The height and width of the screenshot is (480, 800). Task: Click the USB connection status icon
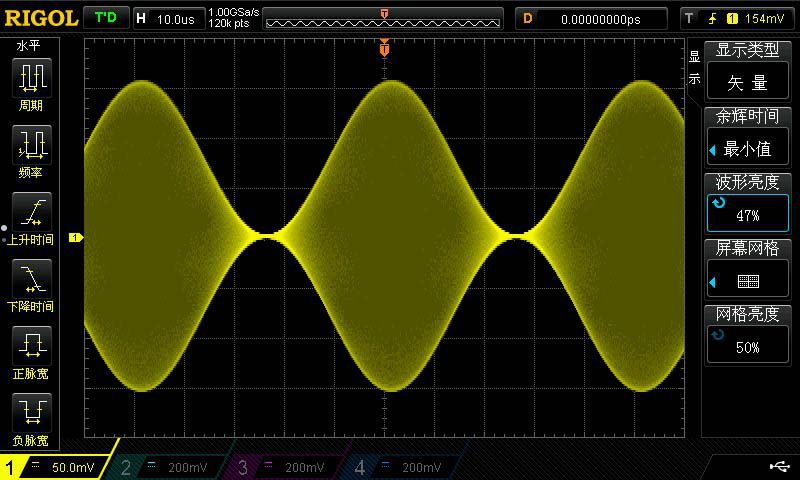(779, 466)
